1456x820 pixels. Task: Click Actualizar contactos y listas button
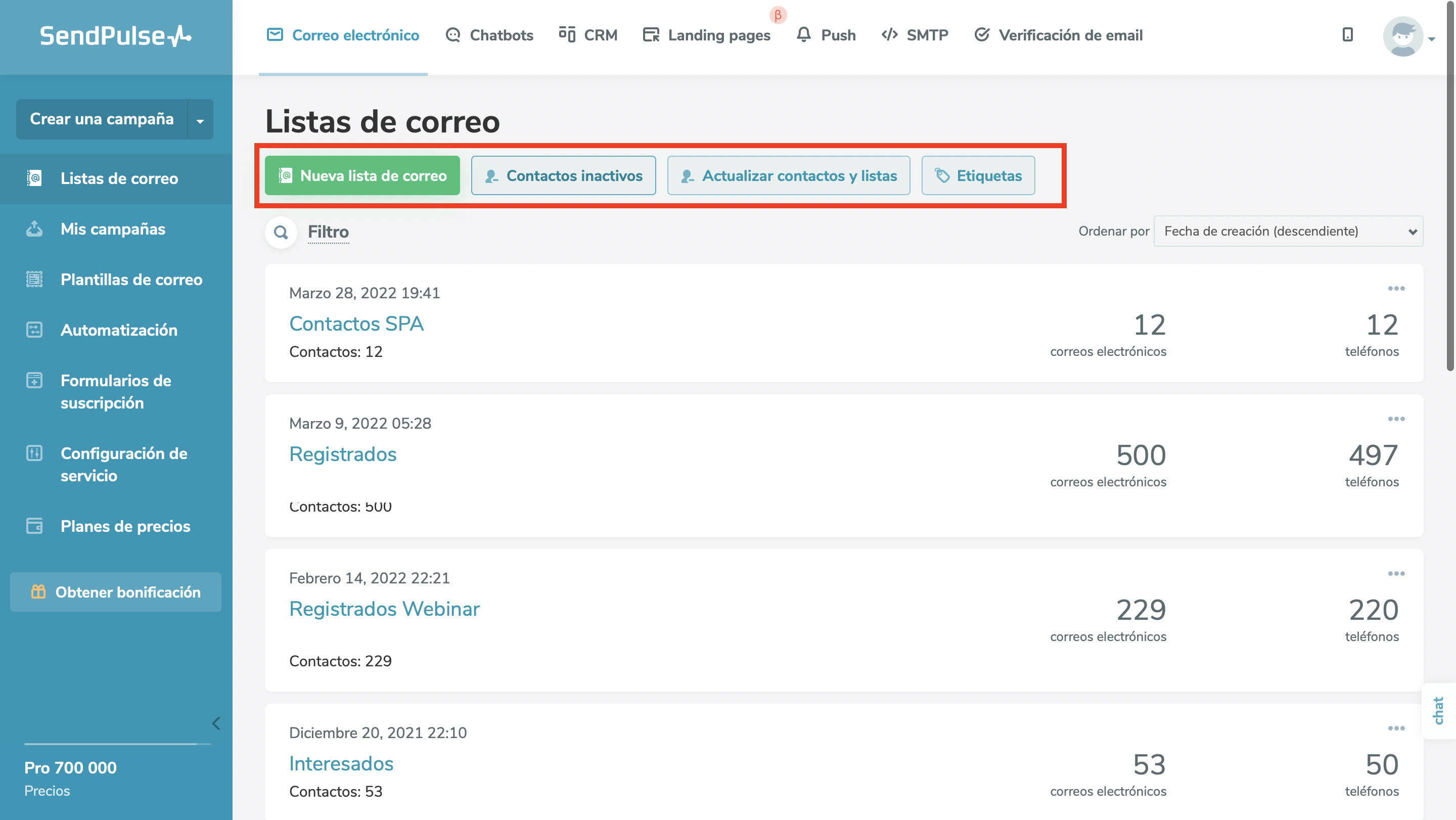pyautogui.click(x=789, y=176)
